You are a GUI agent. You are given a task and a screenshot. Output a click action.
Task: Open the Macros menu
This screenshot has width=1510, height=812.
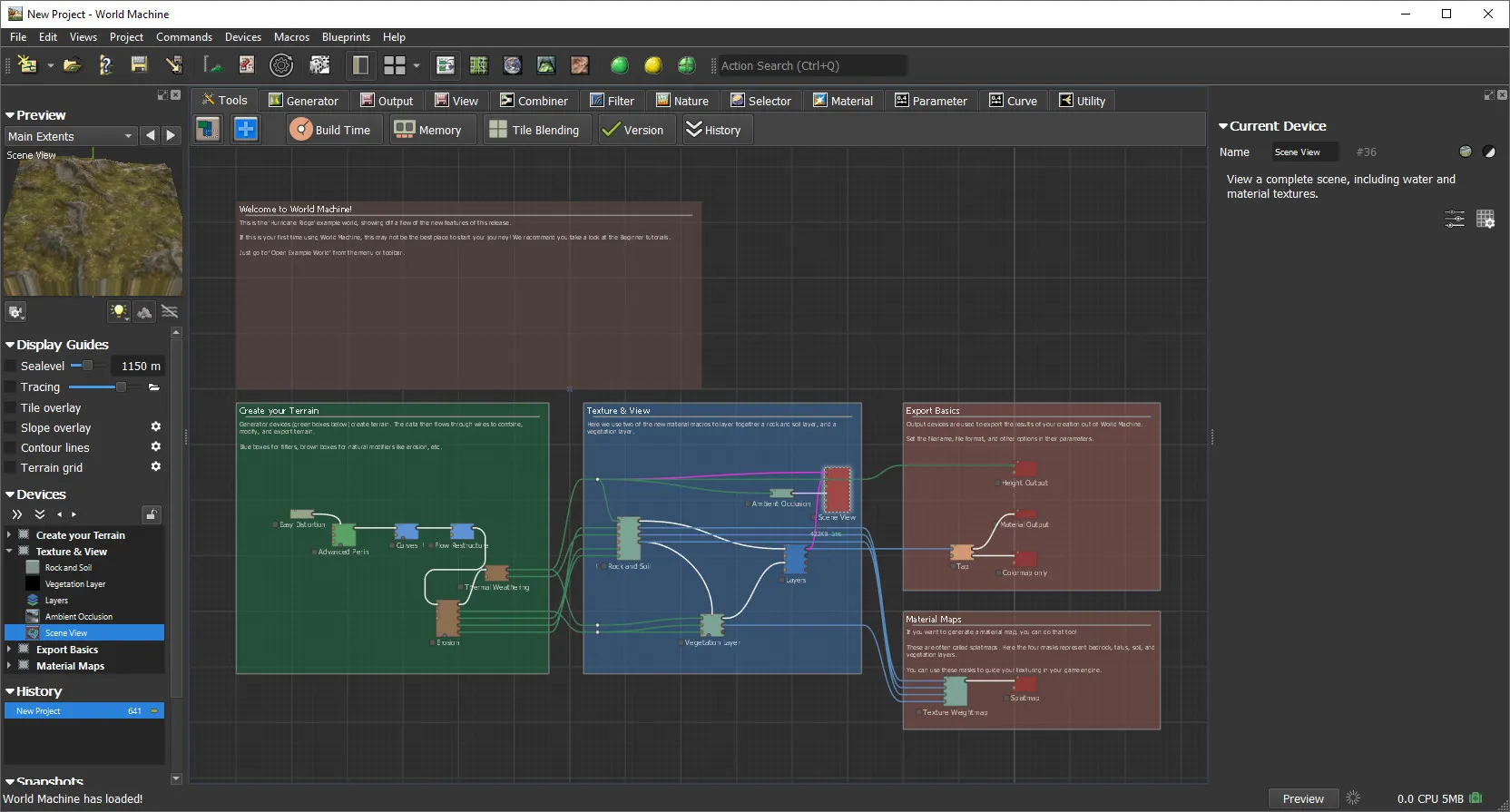click(x=291, y=37)
